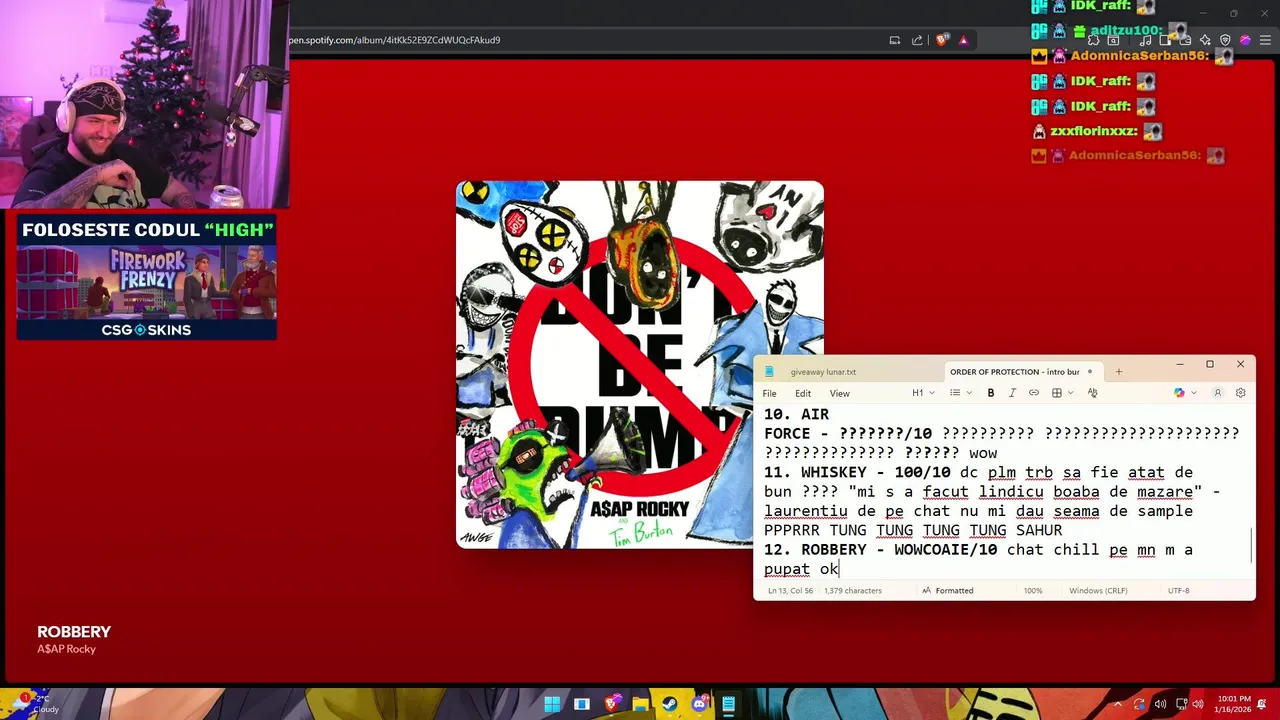Open the table insert icon in Notepad
Viewport: 1280px width, 720px height.
click(x=1057, y=393)
